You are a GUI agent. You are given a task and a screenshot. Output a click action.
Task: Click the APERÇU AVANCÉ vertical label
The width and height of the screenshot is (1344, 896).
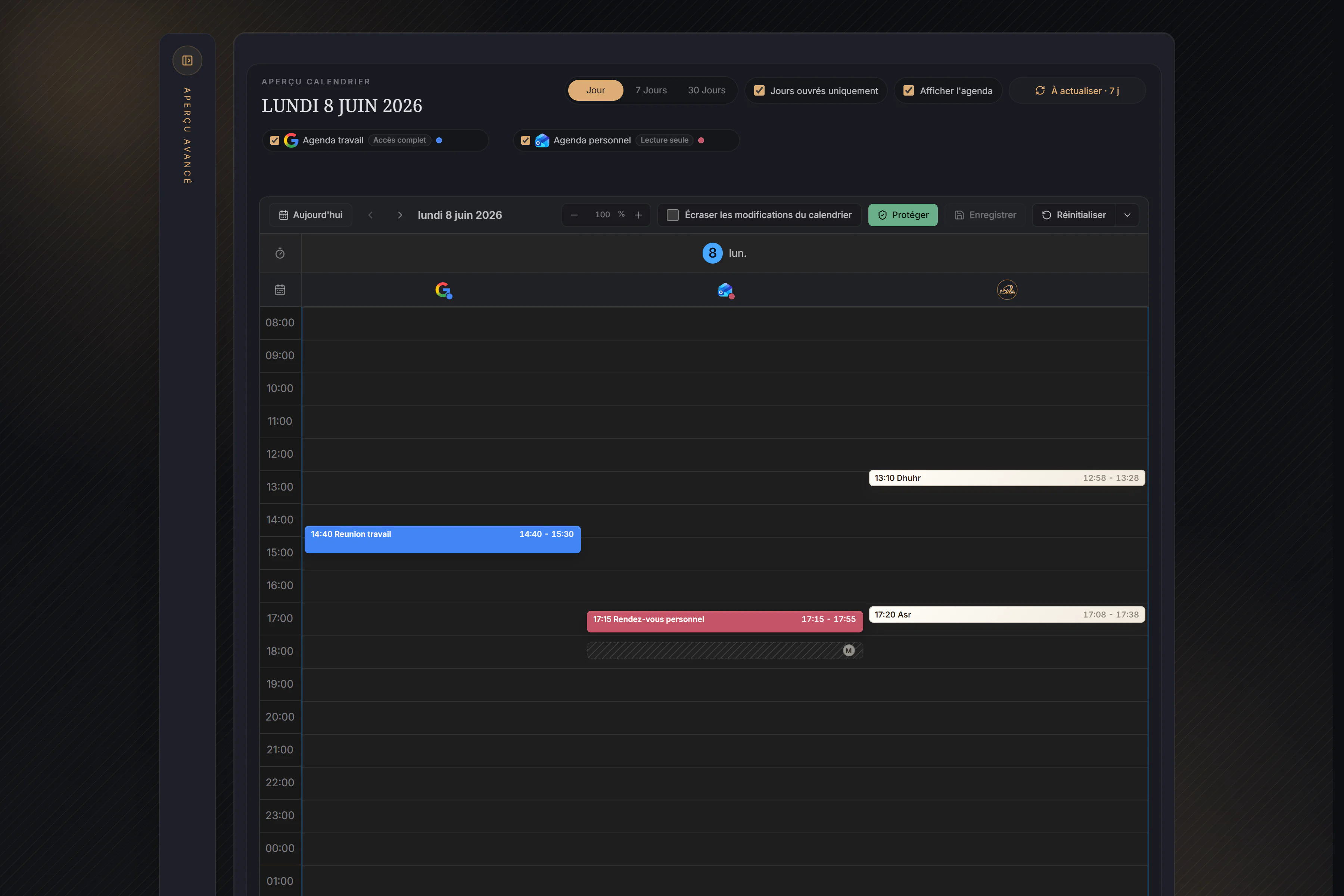187,136
